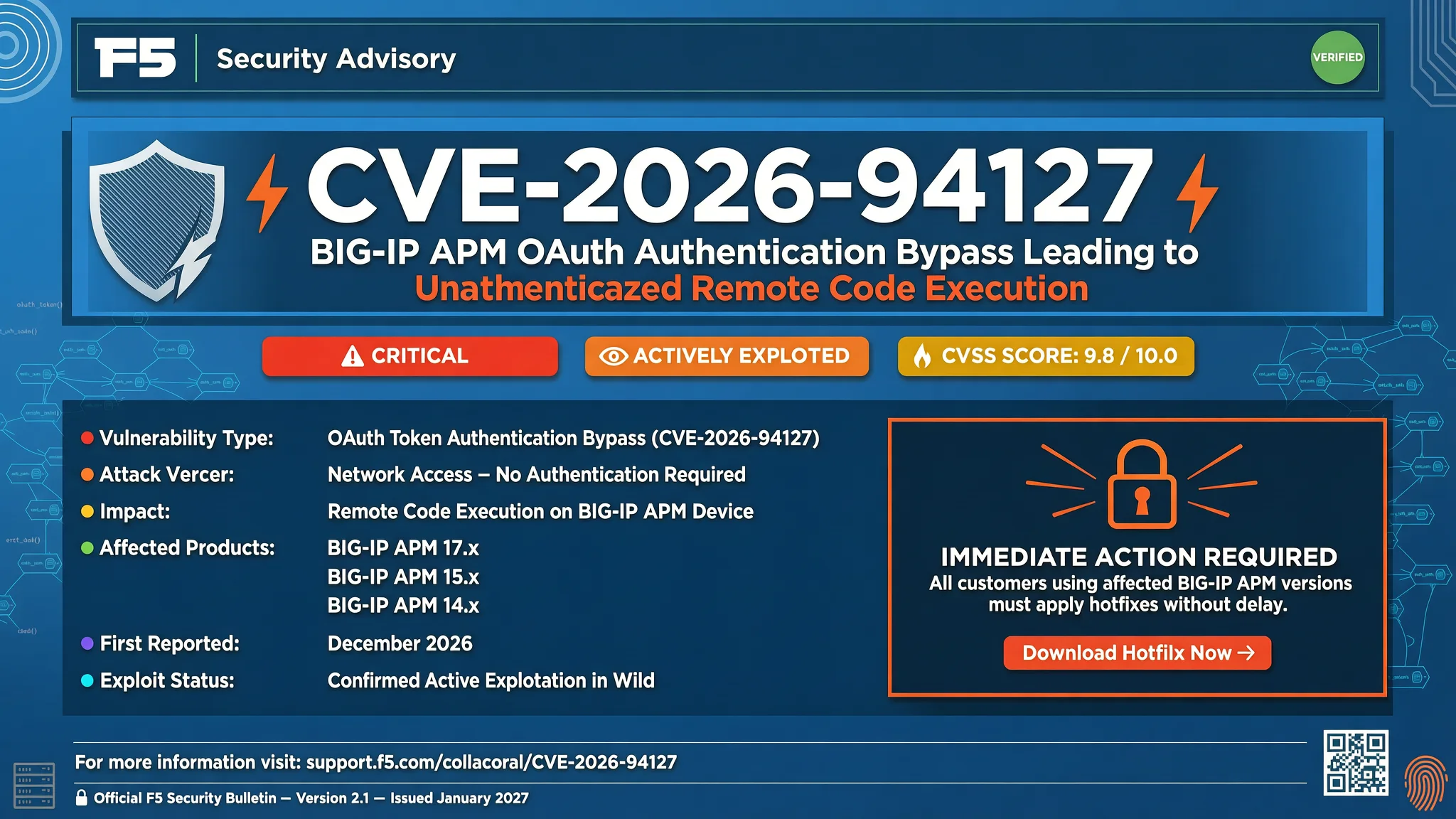The height and width of the screenshot is (819, 1456).
Task: Click the server rack icon at bottom left
Action: click(x=34, y=785)
